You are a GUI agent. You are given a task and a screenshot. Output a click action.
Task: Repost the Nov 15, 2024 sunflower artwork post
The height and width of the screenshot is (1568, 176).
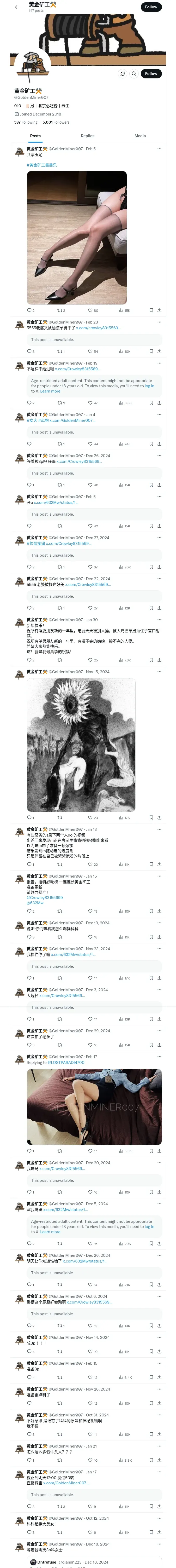[x=60, y=817]
